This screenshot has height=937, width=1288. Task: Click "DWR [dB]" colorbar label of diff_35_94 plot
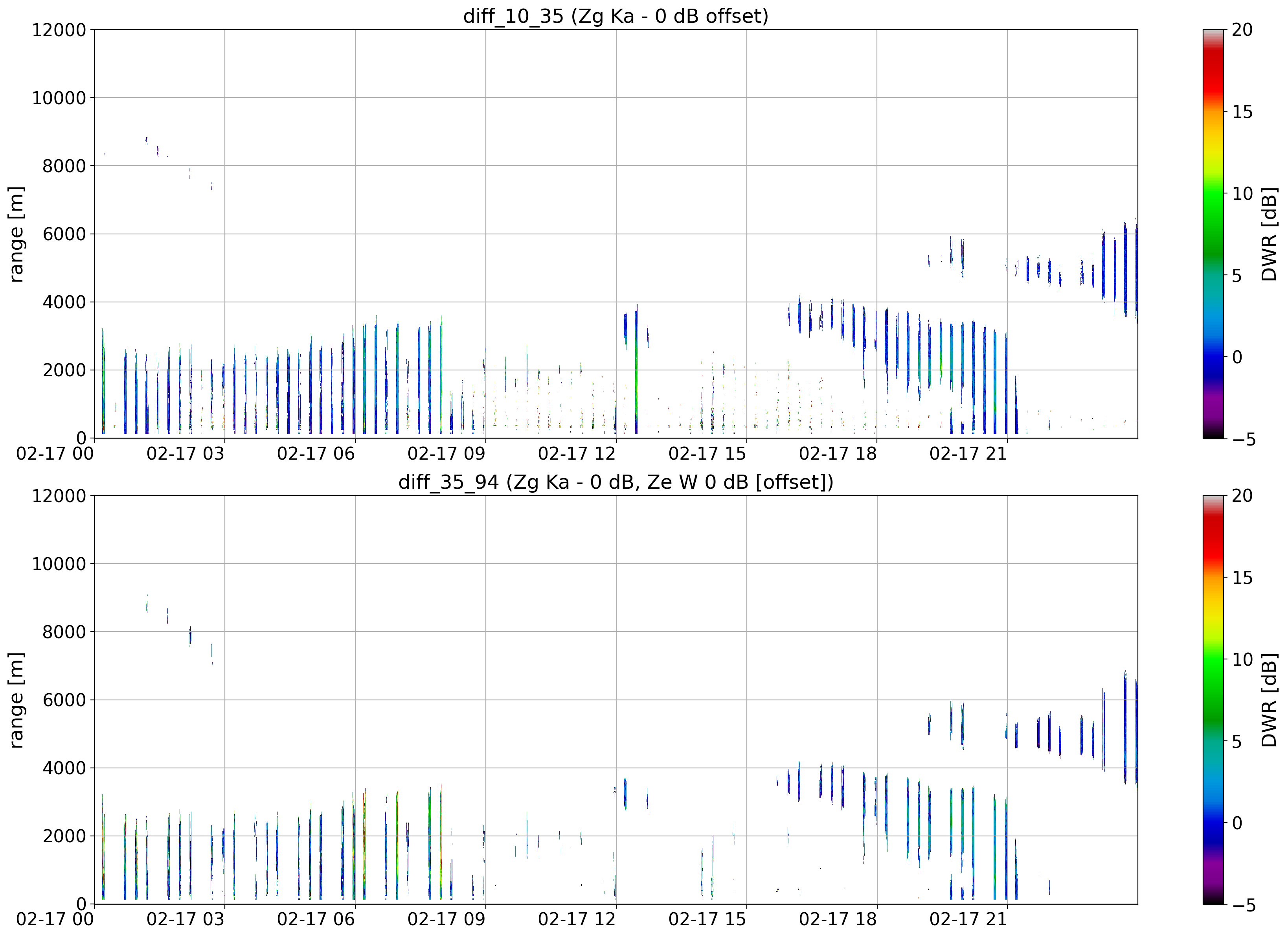coord(1268,700)
